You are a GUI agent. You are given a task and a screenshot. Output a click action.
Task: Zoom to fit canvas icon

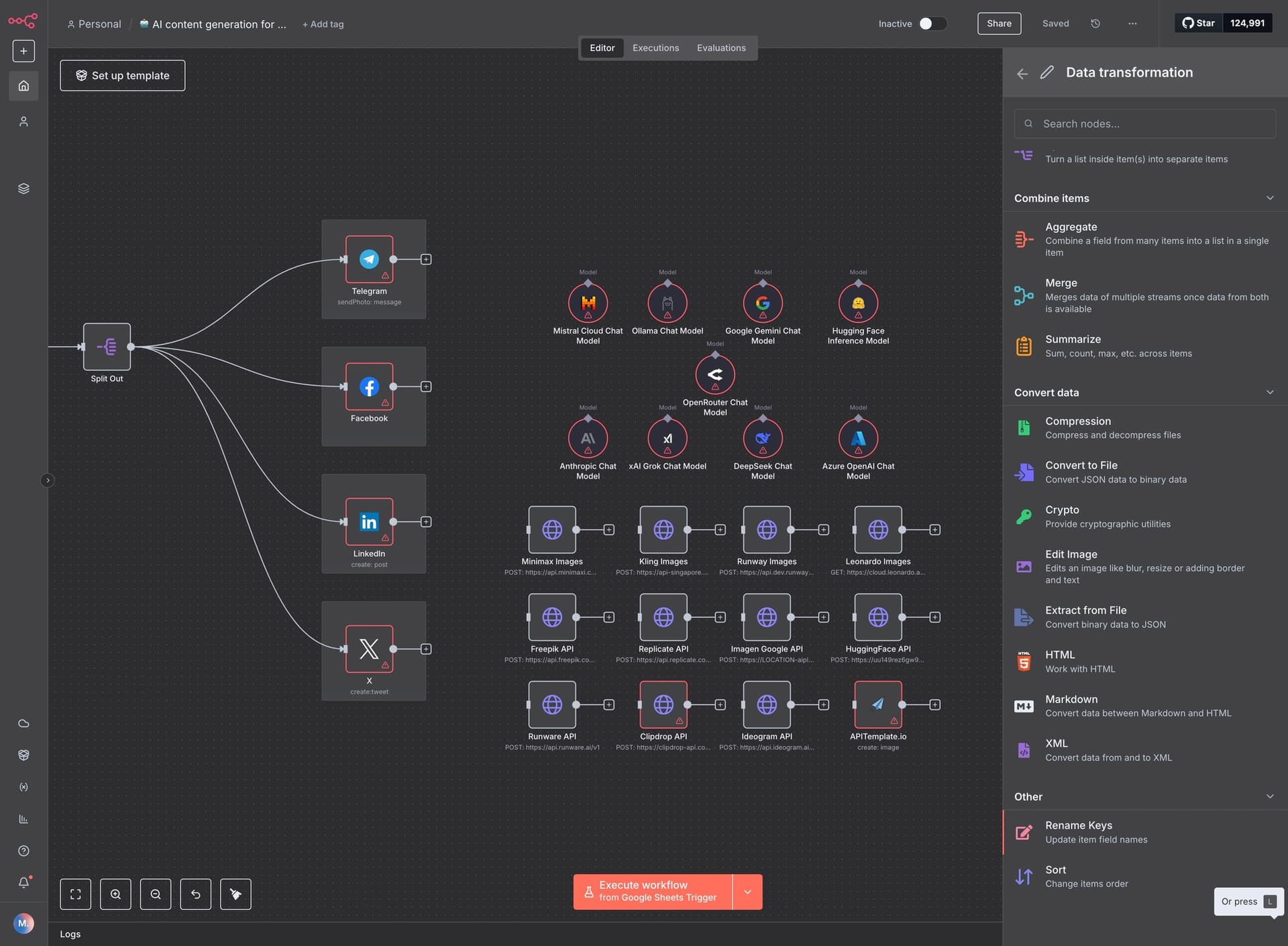pos(75,894)
